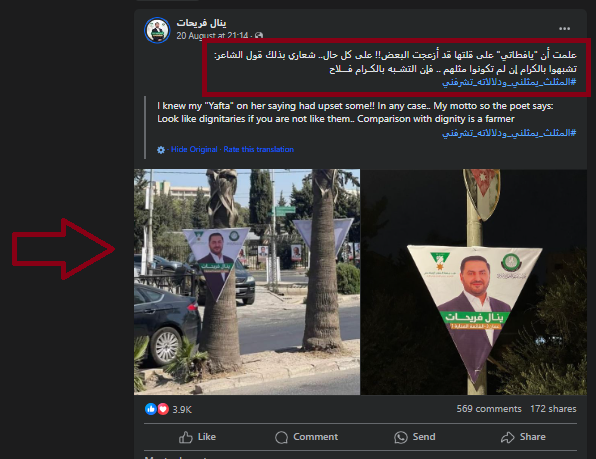Click the public audience globe icon
Viewport: 596px width, 459px height.
tap(259, 36)
